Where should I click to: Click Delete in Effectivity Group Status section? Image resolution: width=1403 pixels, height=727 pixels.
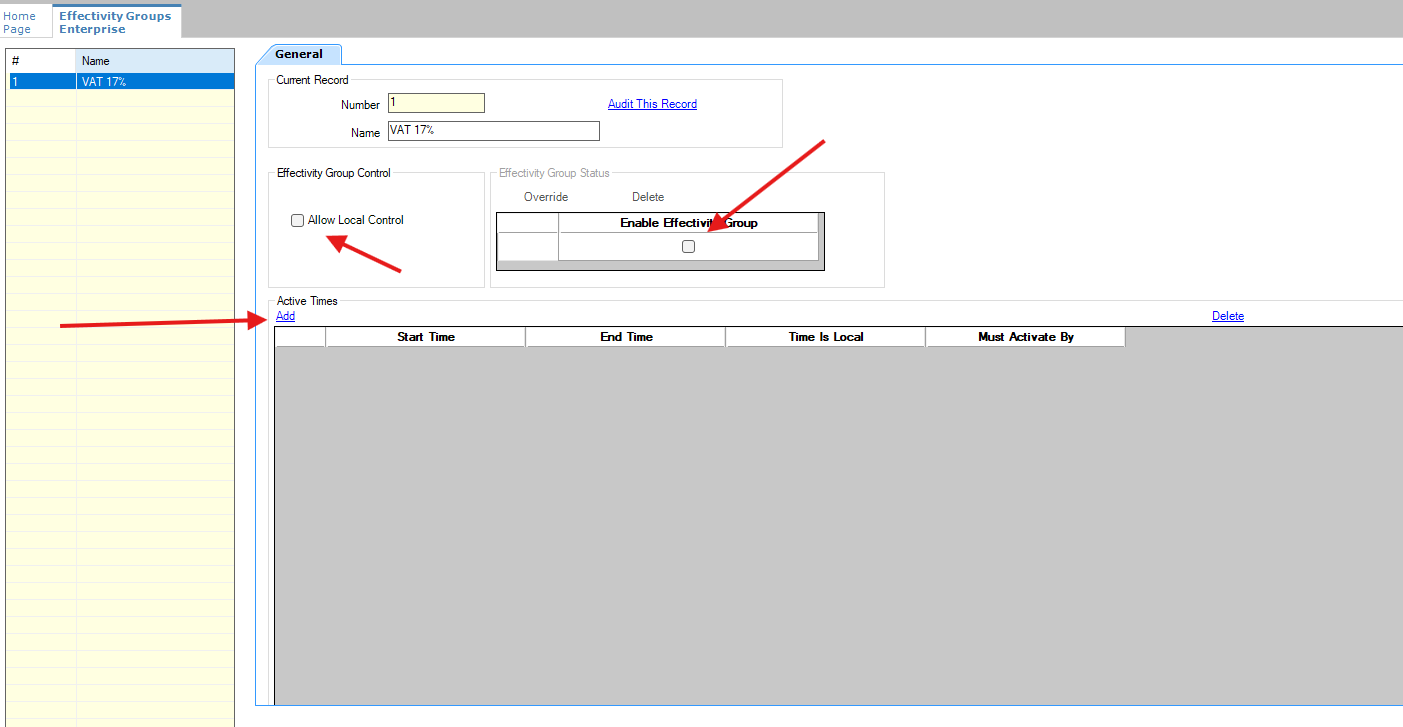point(648,197)
